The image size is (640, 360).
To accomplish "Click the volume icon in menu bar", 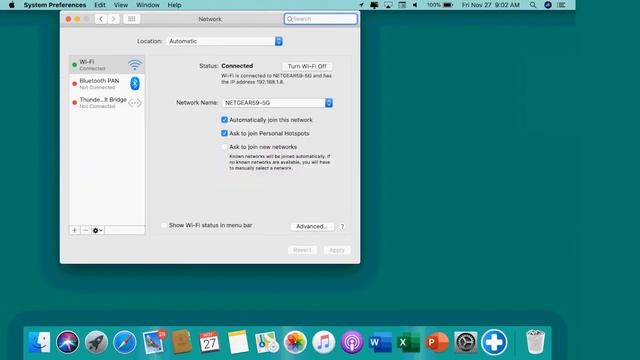I will tap(415, 5).
